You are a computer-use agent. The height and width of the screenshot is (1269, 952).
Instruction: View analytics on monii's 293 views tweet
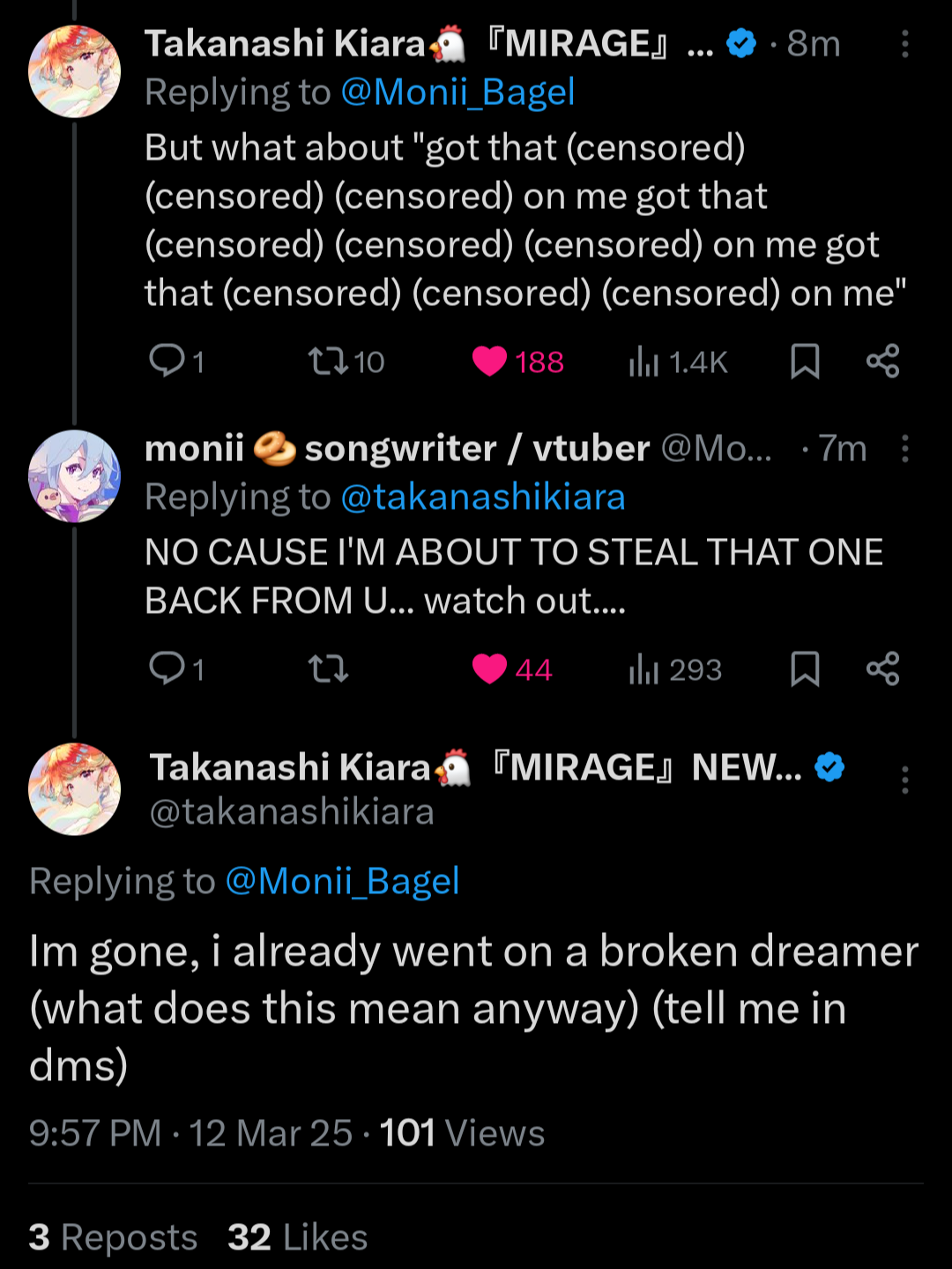click(644, 669)
